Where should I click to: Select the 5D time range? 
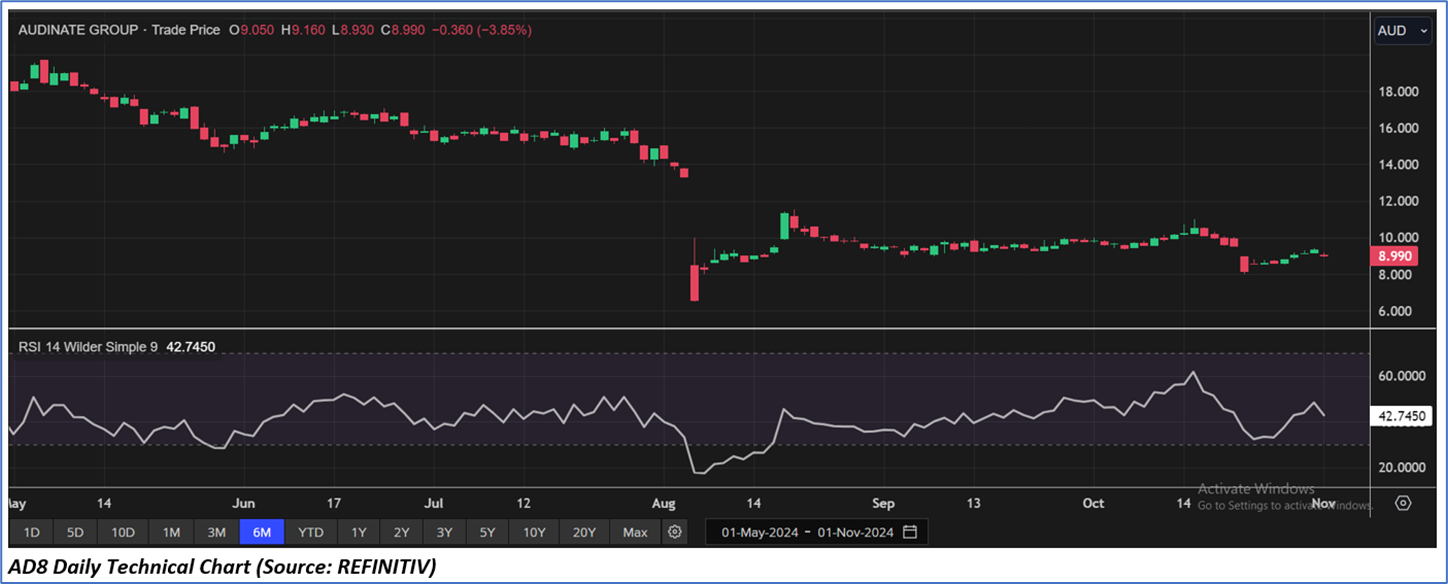[x=75, y=532]
